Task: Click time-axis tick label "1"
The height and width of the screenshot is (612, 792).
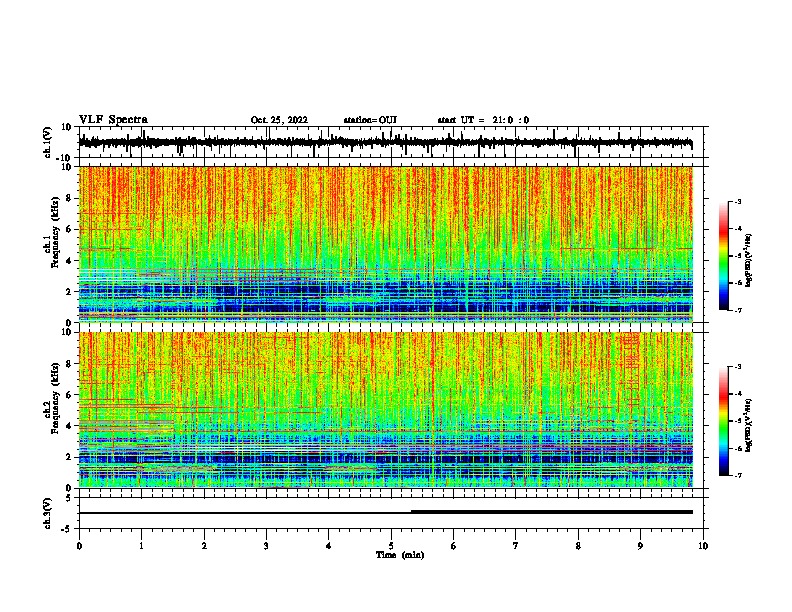Action: pyautogui.click(x=141, y=546)
